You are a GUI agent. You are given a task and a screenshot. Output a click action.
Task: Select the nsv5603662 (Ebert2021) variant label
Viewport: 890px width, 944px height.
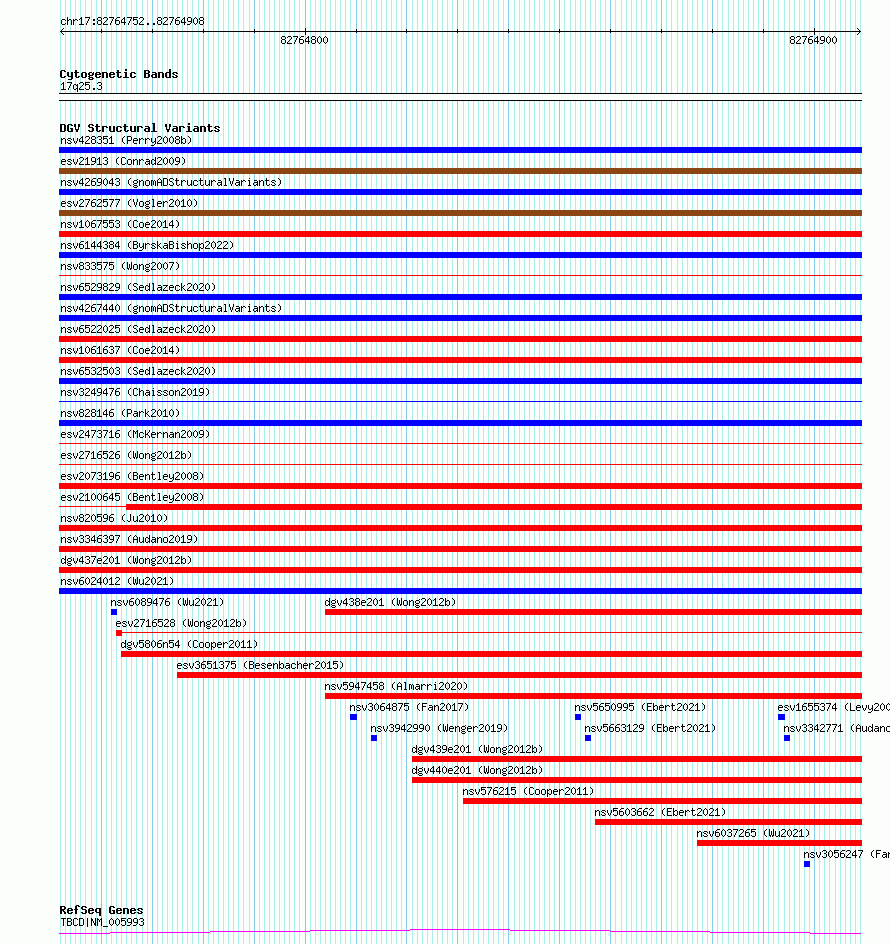click(660, 812)
